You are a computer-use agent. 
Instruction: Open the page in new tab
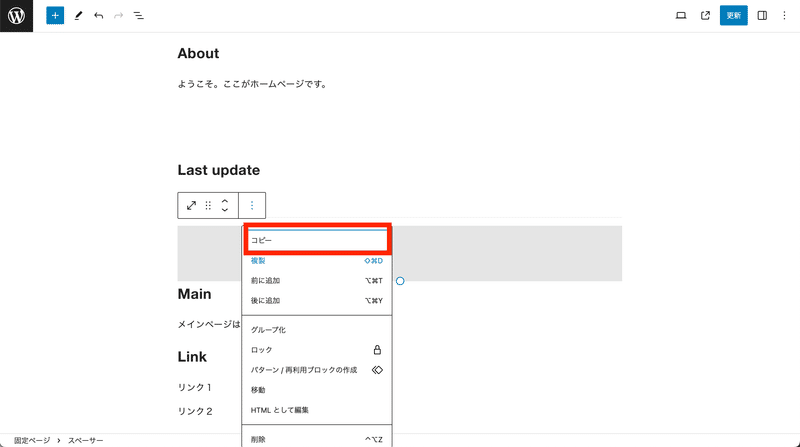coord(705,16)
